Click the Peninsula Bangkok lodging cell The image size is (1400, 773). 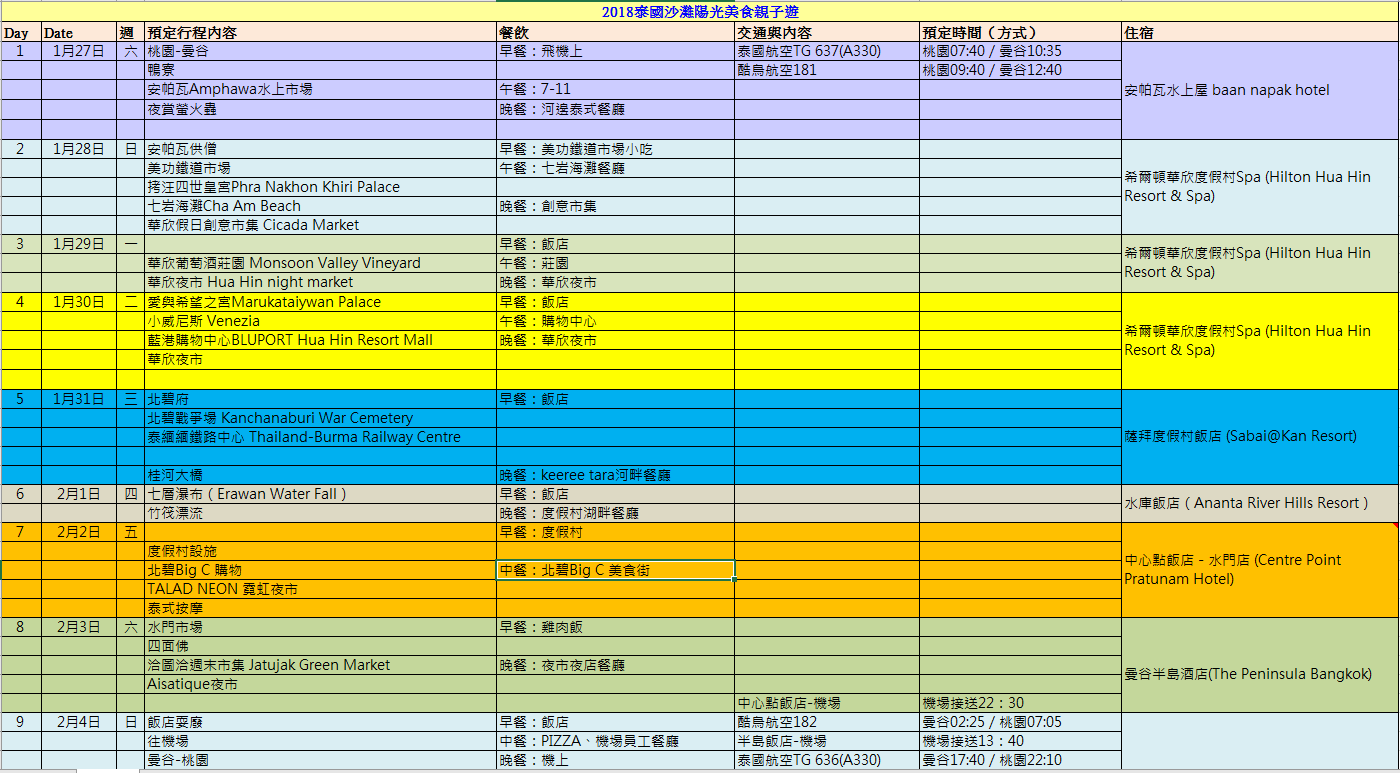click(x=1258, y=674)
